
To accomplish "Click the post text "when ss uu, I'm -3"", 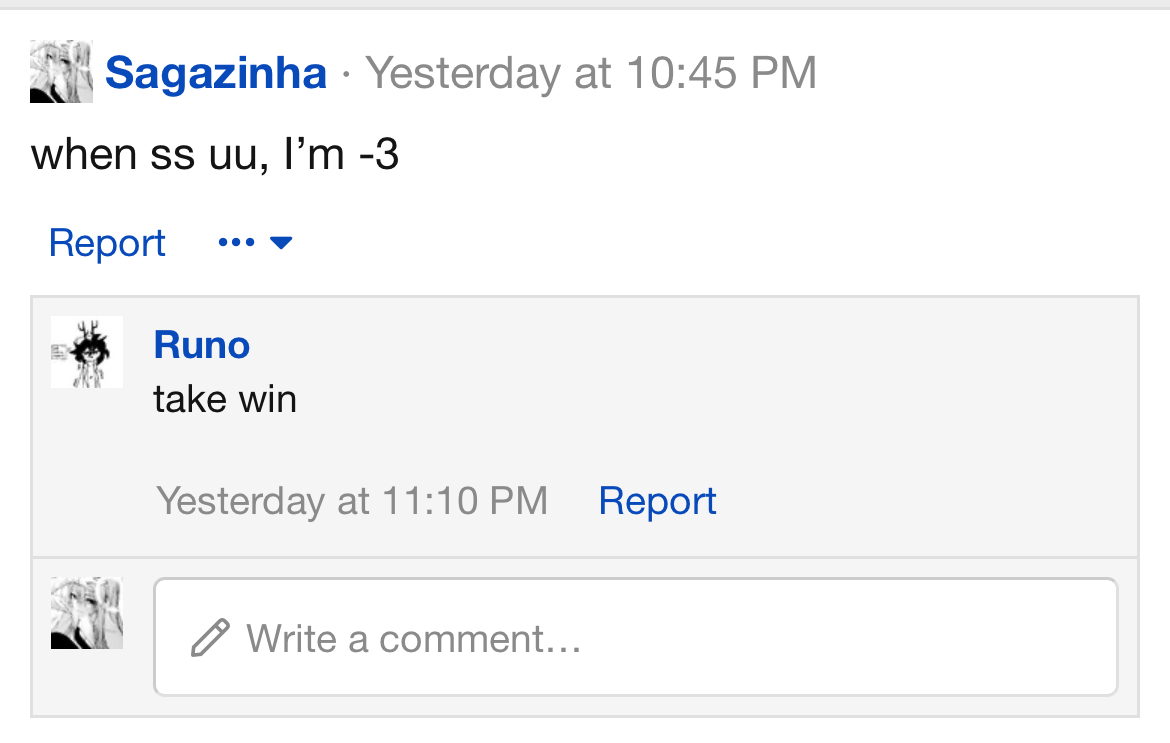I will pyautogui.click(x=215, y=155).
